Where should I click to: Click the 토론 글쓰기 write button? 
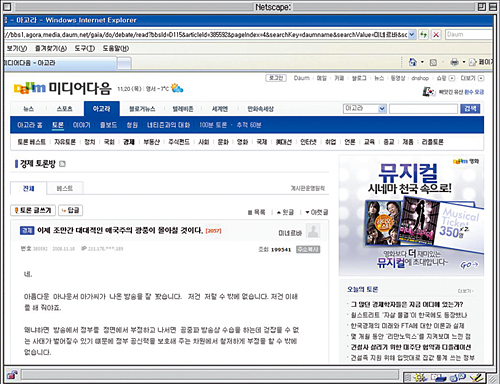(x=33, y=210)
